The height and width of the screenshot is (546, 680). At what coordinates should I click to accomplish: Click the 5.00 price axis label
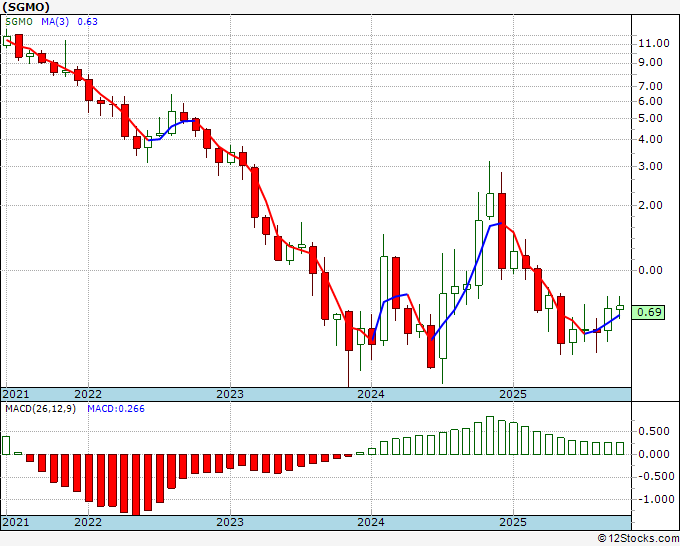tap(650, 118)
